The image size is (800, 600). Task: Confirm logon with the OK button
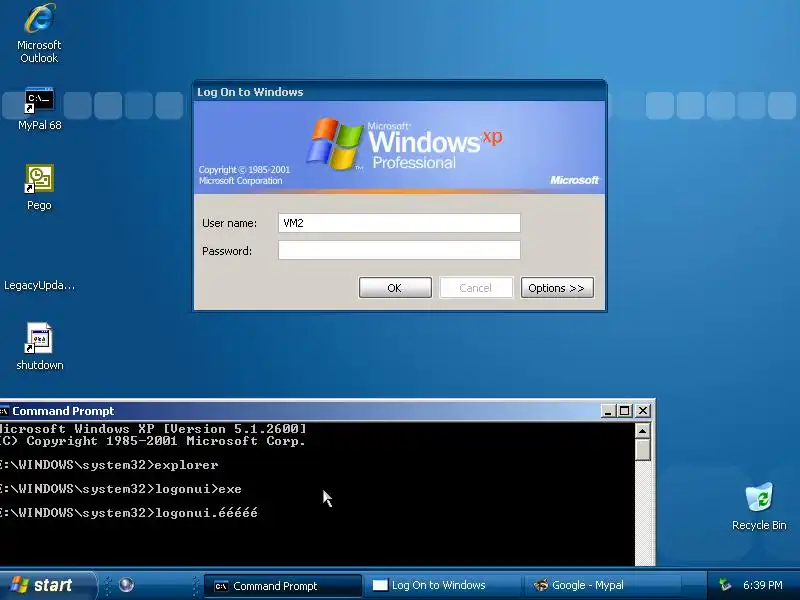tap(395, 288)
